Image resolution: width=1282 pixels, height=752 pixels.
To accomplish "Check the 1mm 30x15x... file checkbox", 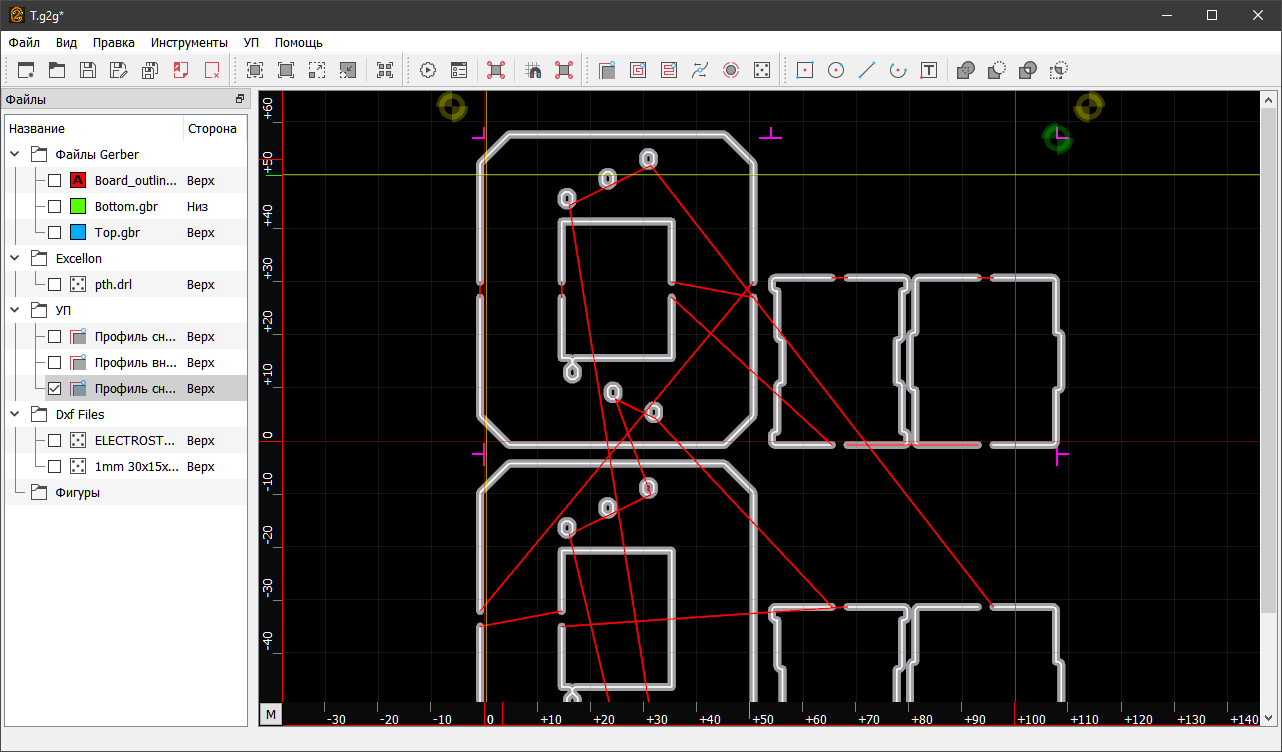I will click(x=55, y=467).
